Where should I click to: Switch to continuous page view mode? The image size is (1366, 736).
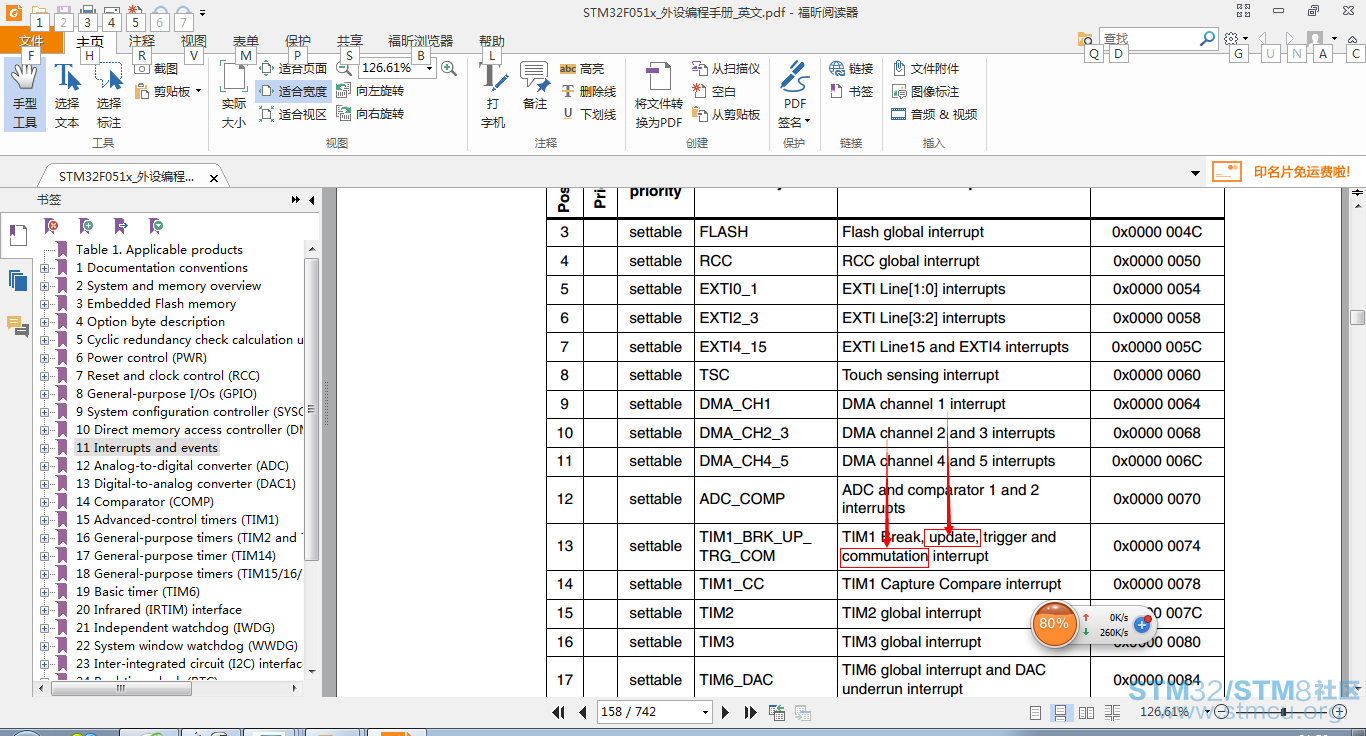click(1060, 713)
